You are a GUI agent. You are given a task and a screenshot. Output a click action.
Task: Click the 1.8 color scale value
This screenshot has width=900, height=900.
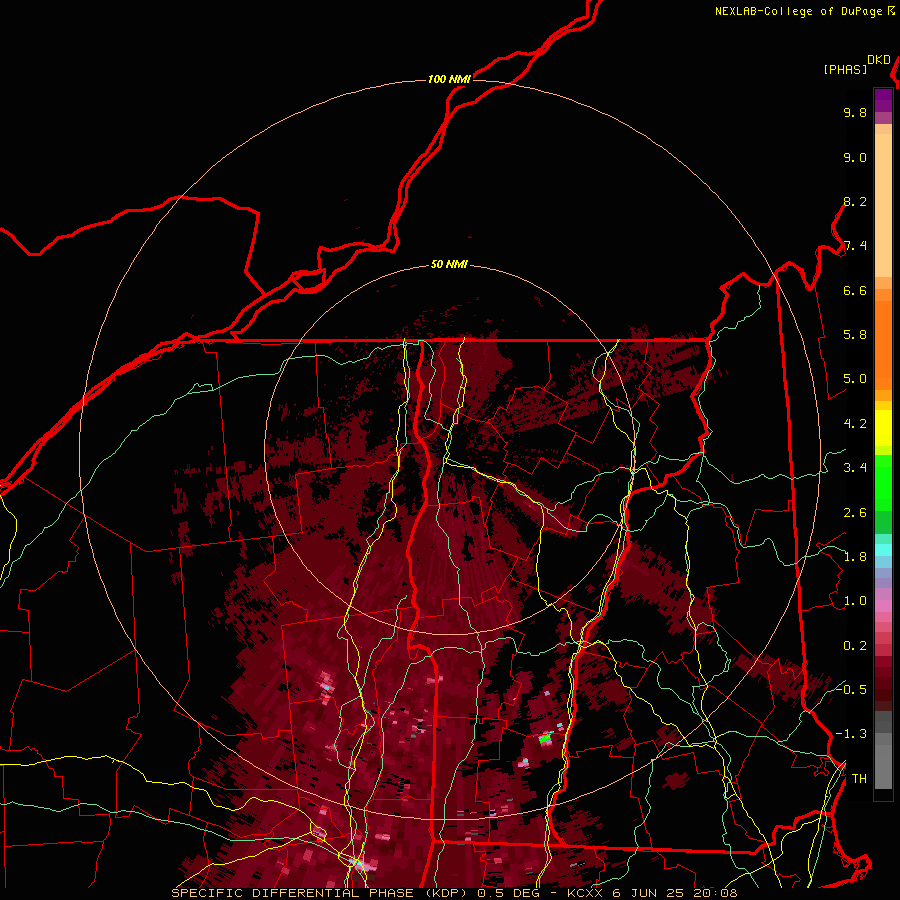click(x=855, y=557)
